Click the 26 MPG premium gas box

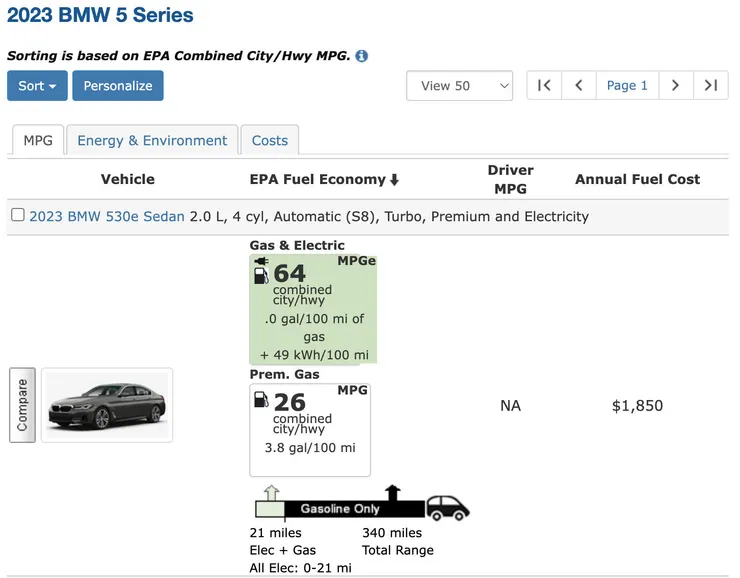click(x=310, y=430)
